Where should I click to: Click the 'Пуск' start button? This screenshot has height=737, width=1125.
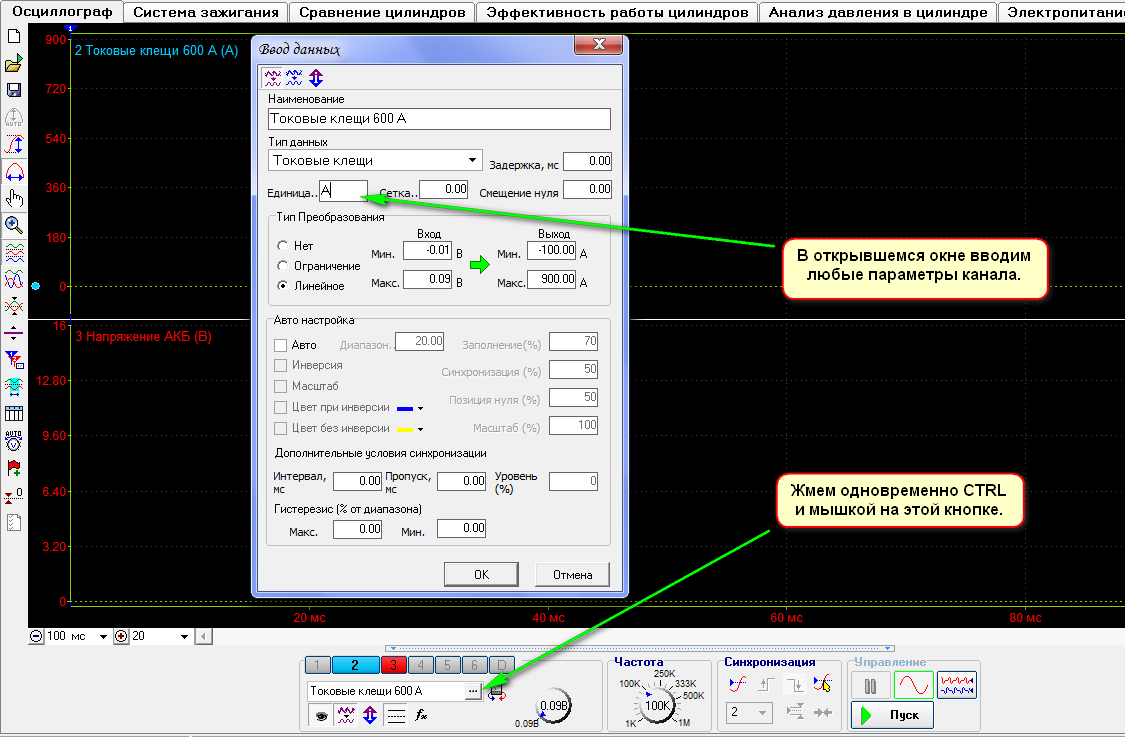[893, 715]
